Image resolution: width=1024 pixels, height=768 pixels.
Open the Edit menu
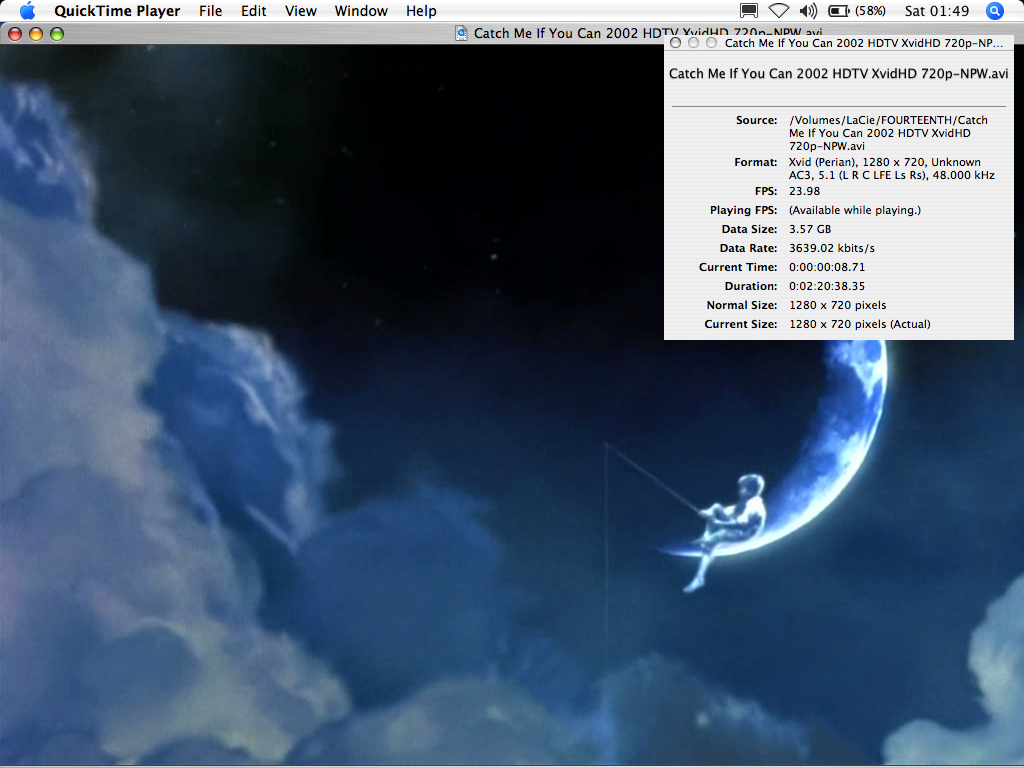coord(253,11)
